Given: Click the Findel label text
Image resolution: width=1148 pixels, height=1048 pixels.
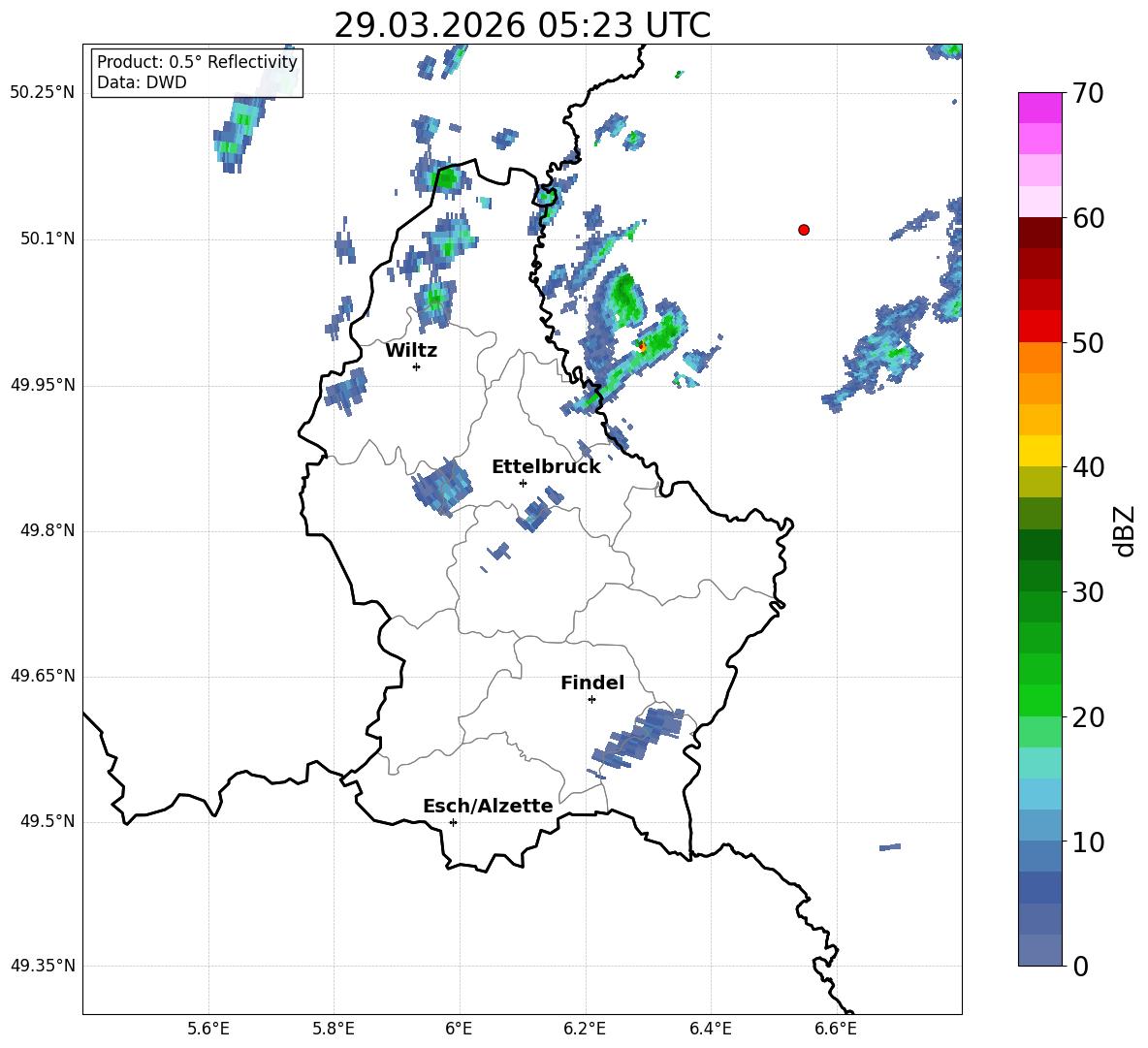Looking at the screenshot, I should click(592, 683).
